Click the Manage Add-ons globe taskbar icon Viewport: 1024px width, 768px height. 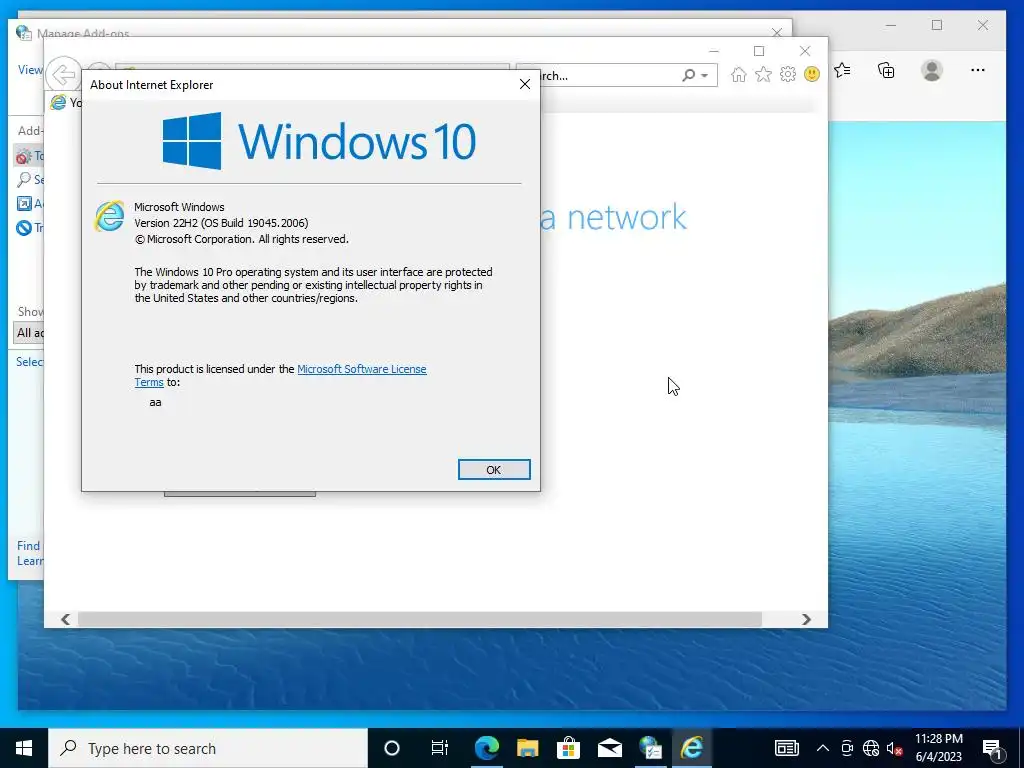651,748
